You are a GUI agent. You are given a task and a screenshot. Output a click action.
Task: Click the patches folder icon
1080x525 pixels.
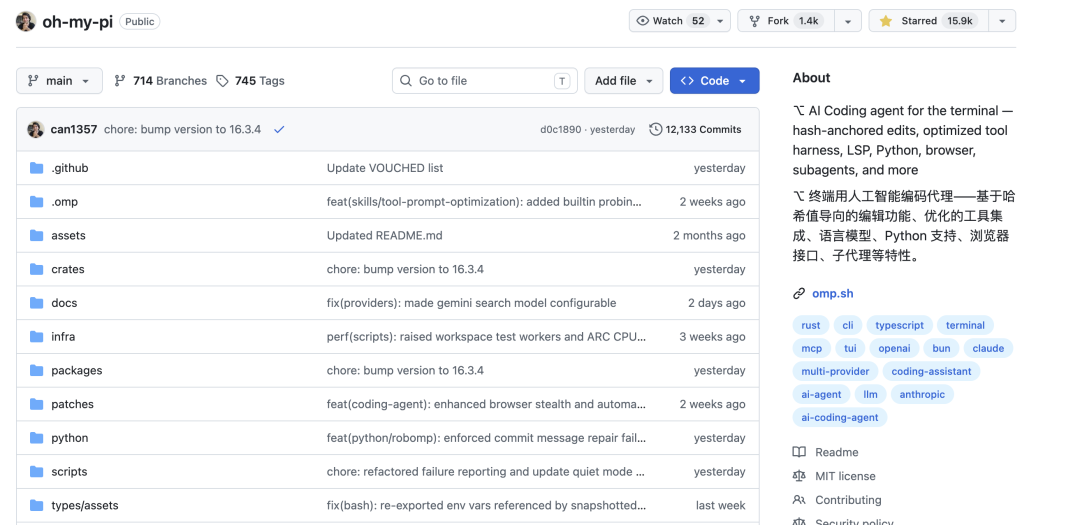click(37, 404)
